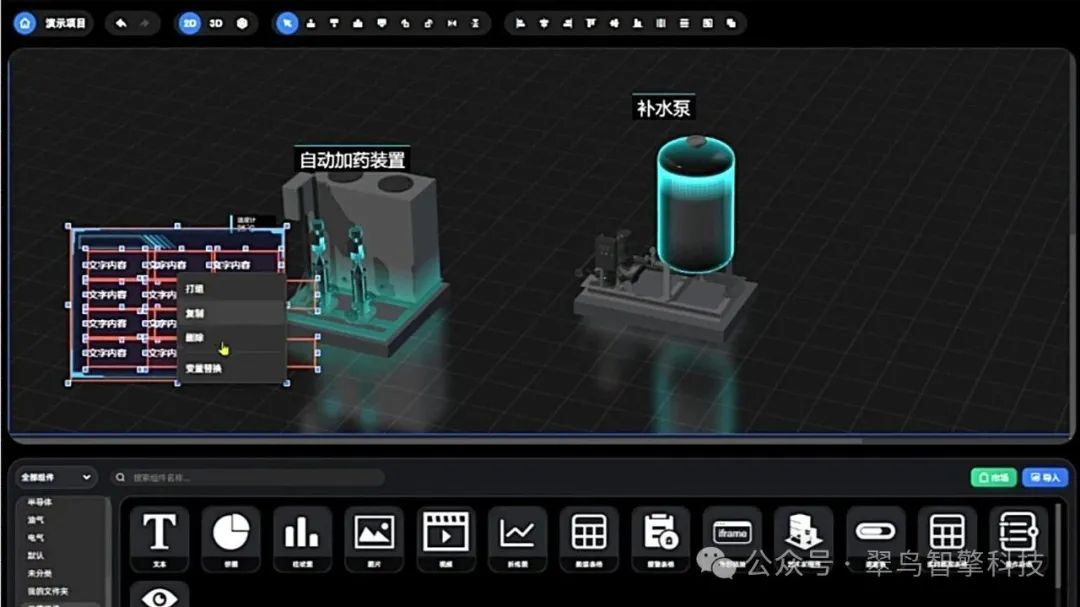The image size is (1080, 607).
Task: Click the align vertical centers icon
Action: 614,23
